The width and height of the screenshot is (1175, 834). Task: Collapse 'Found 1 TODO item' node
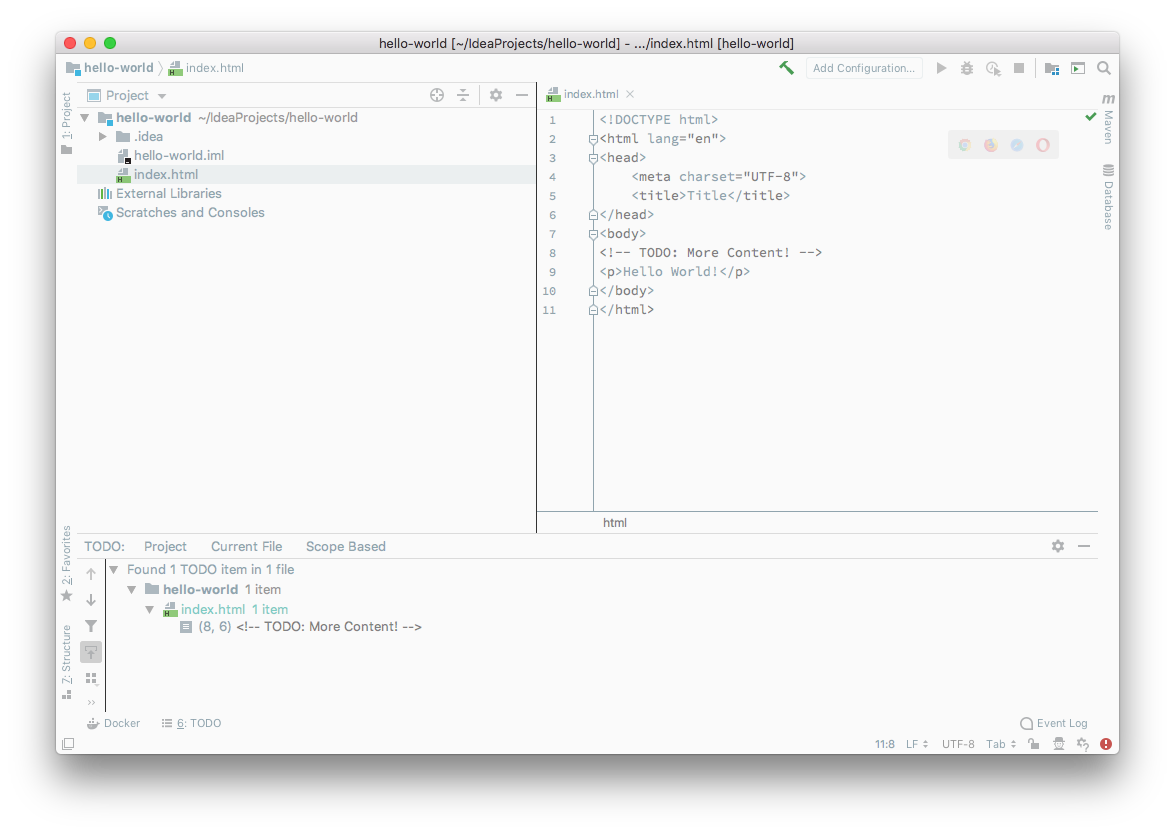[x=114, y=569]
